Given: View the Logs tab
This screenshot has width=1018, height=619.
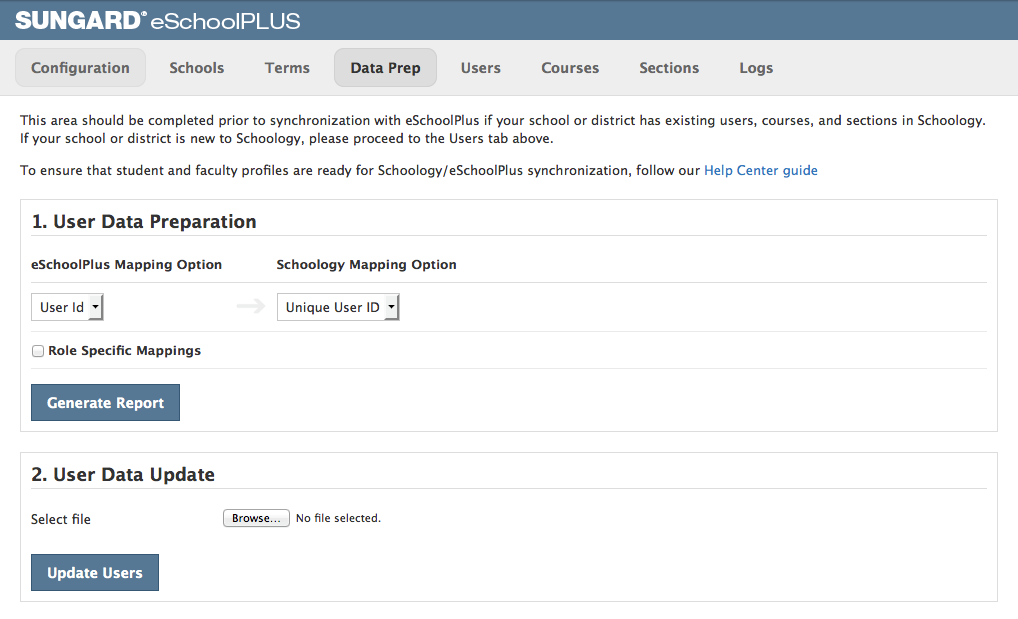Looking at the screenshot, I should (x=756, y=68).
